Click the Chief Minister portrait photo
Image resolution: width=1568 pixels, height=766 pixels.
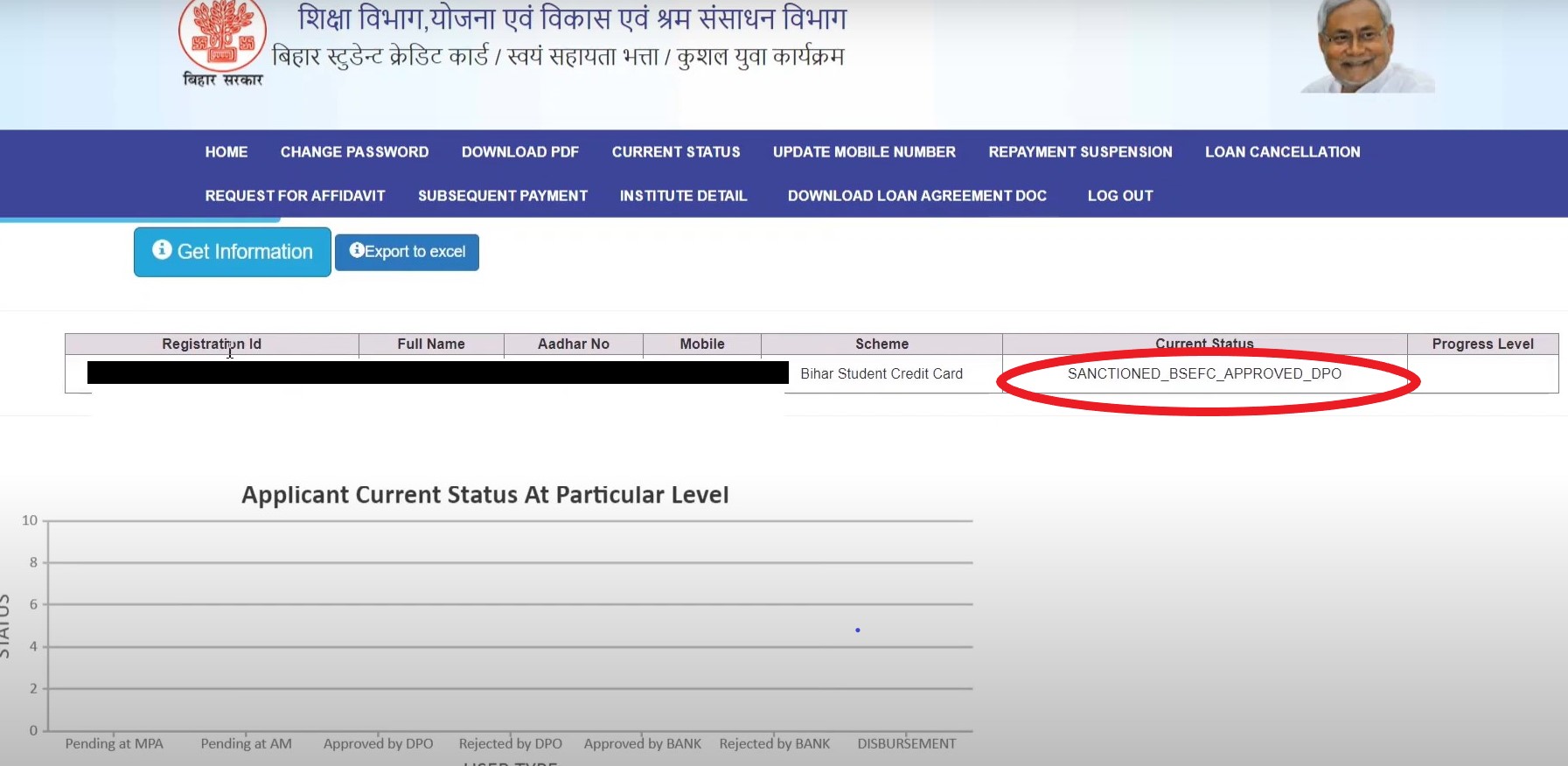tap(1367, 46)
